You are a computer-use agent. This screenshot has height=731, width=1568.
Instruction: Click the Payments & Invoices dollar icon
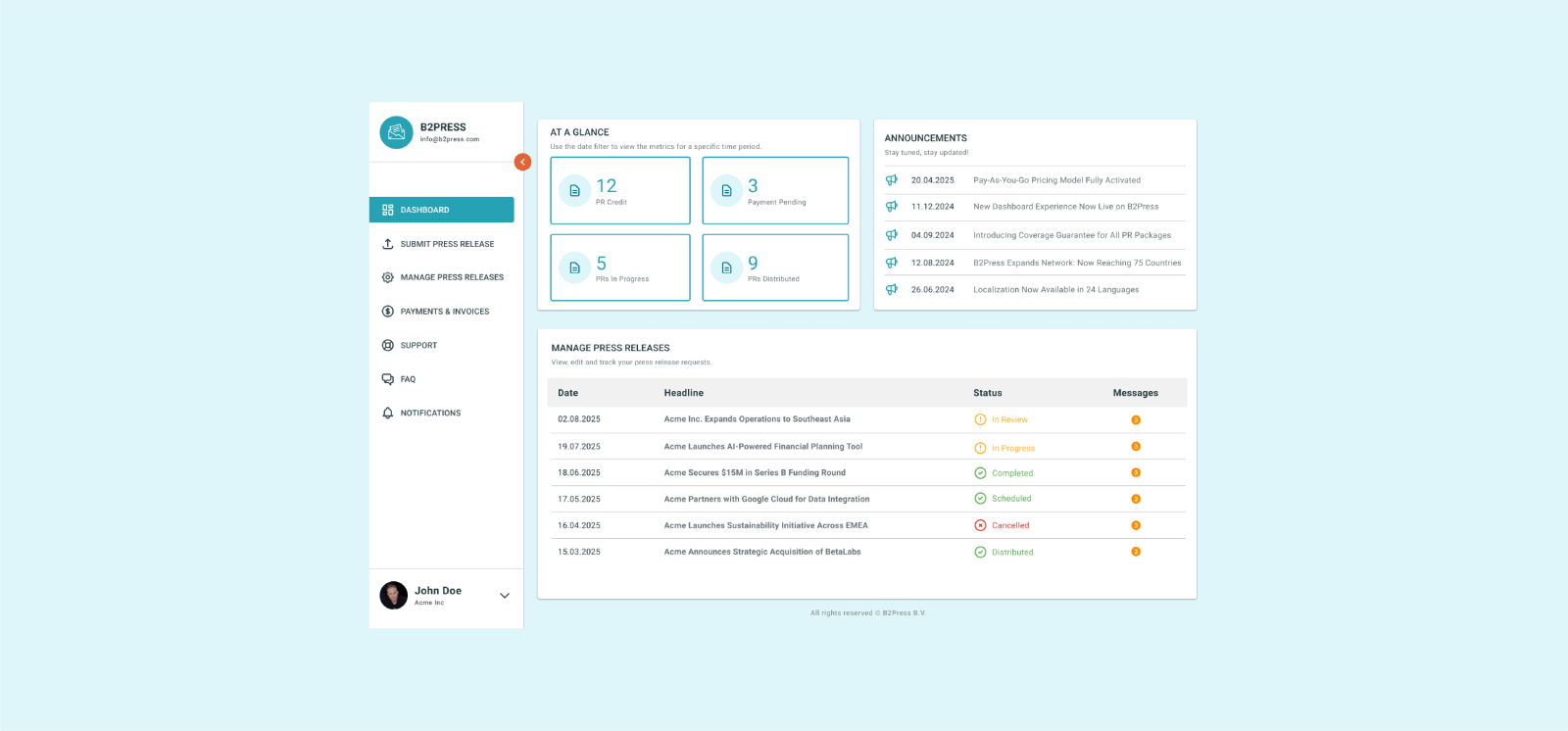click(x=388, y=312)
